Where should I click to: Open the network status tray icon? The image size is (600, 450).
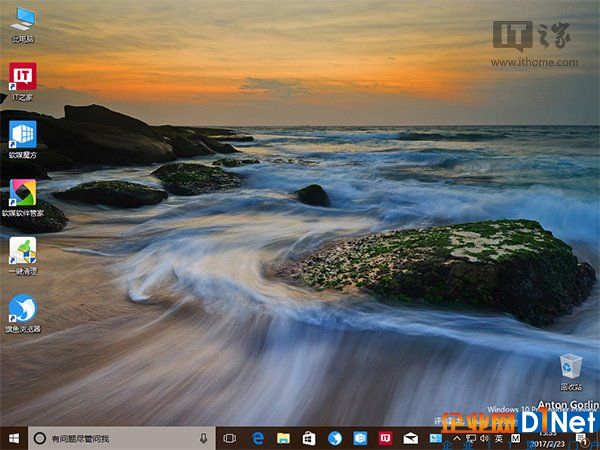tap(471, 439)
